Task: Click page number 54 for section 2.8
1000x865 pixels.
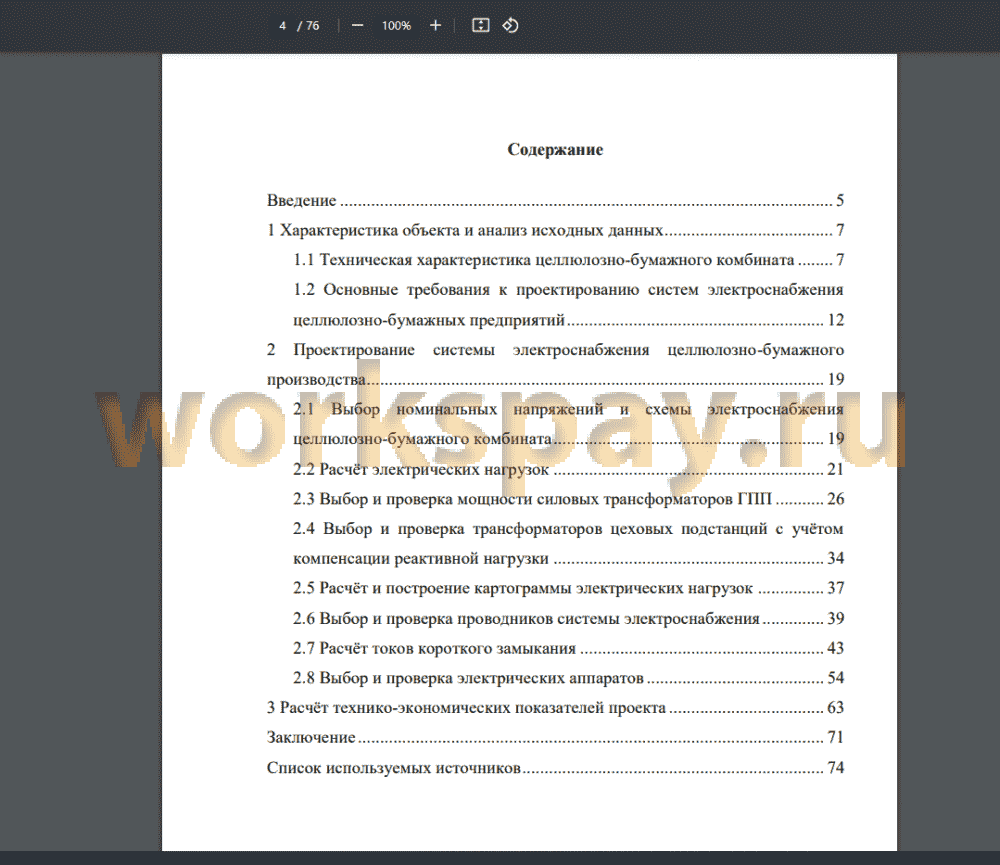Action: tap(835, 677)
